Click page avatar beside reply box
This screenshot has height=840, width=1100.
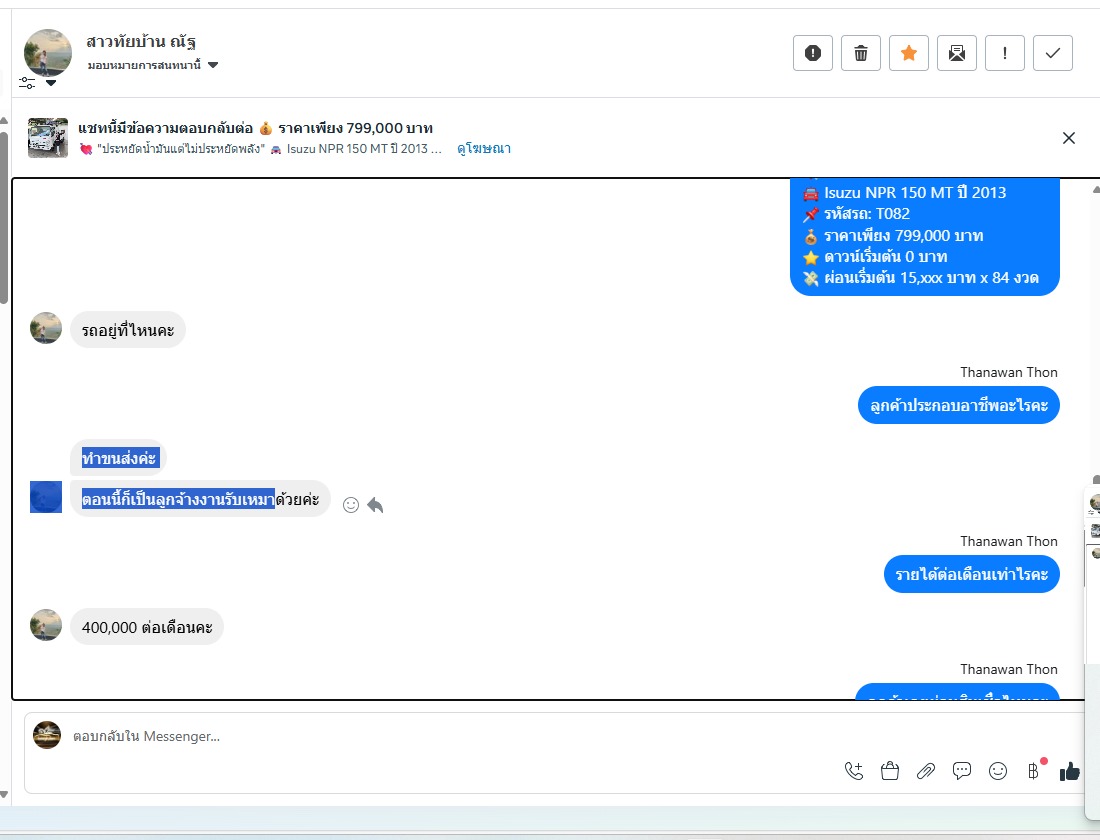47,735
